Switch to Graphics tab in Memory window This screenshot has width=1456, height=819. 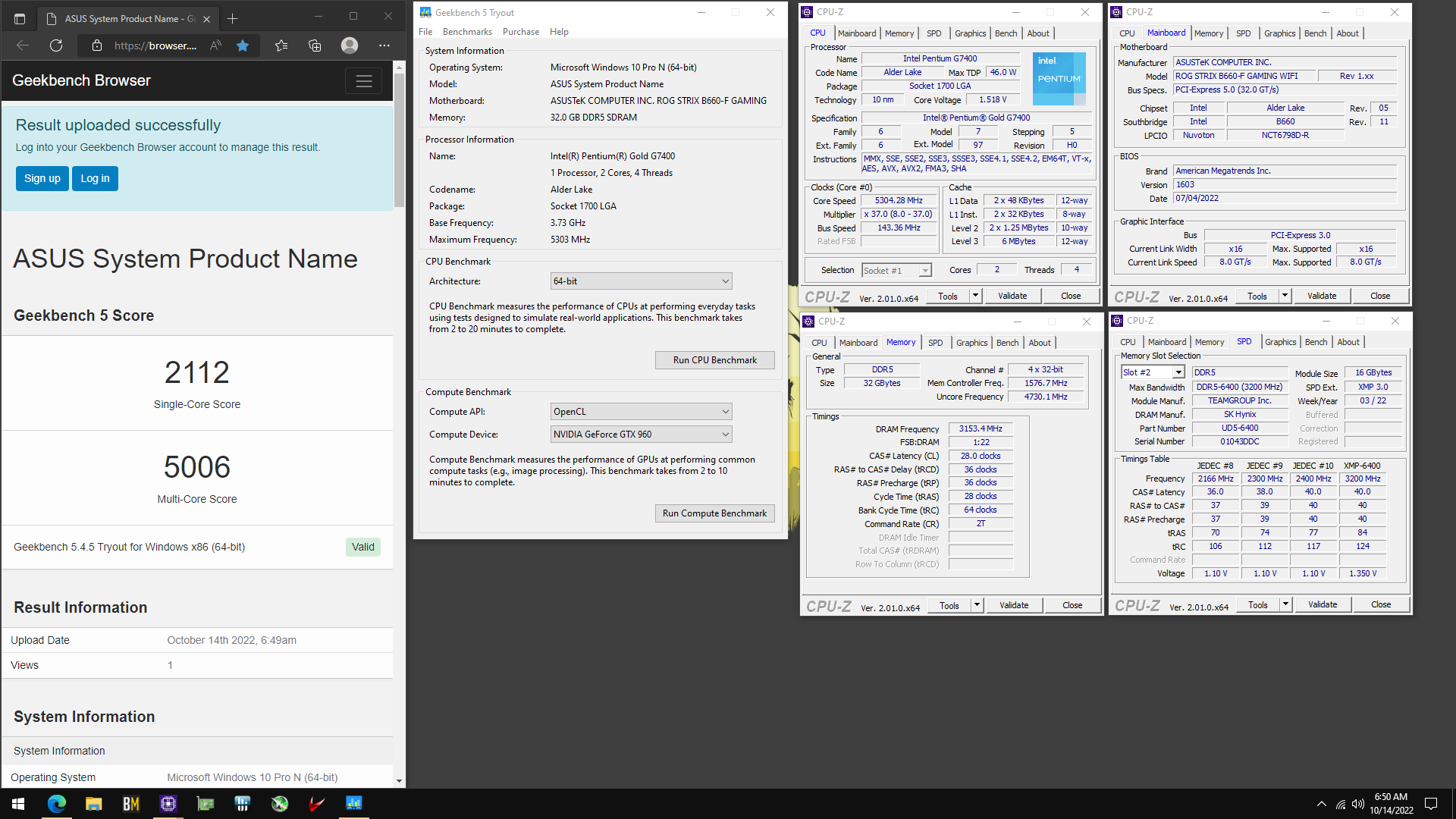pos(971,343)
